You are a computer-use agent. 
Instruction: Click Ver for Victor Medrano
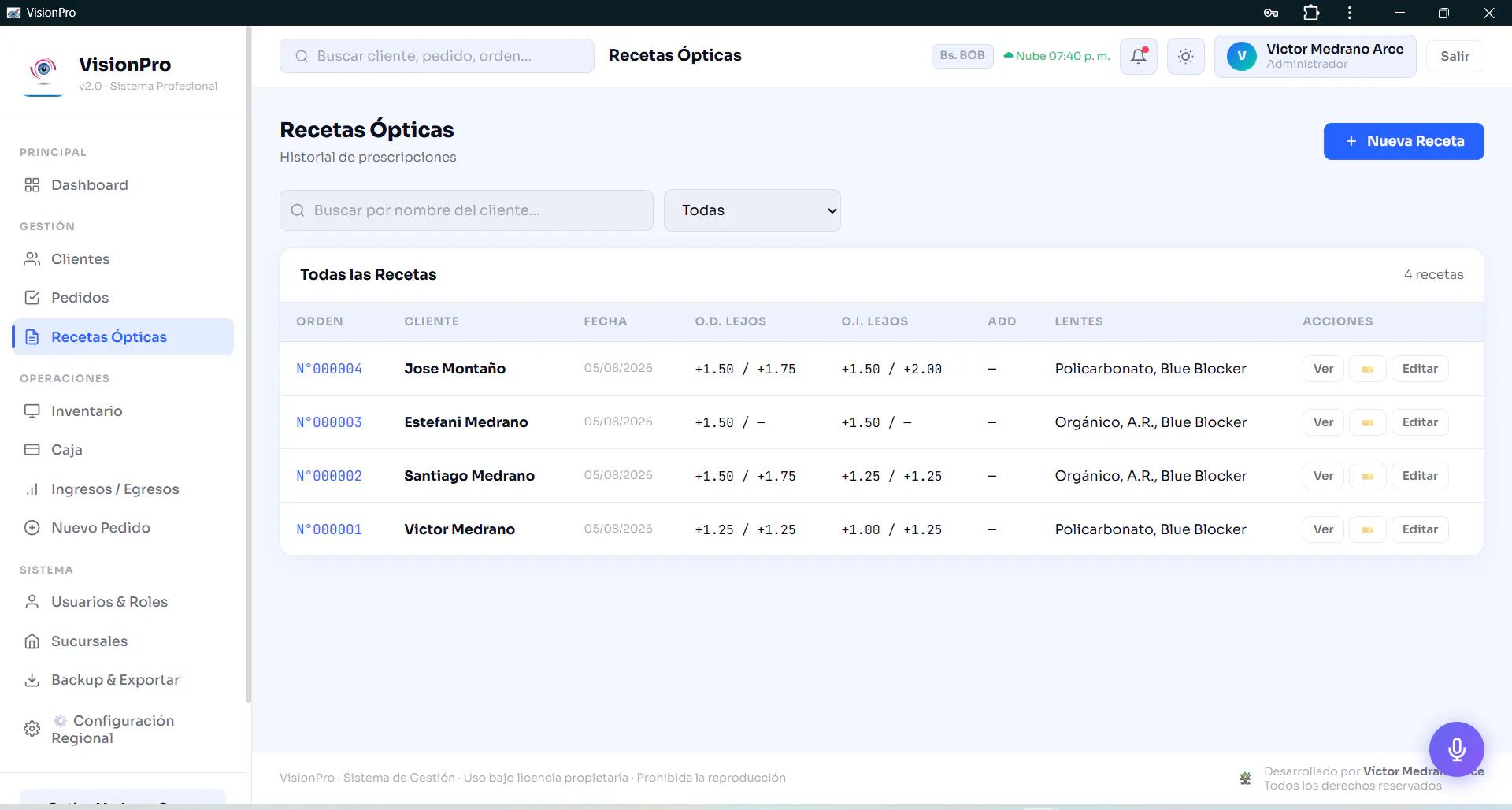pos(1323,529)
